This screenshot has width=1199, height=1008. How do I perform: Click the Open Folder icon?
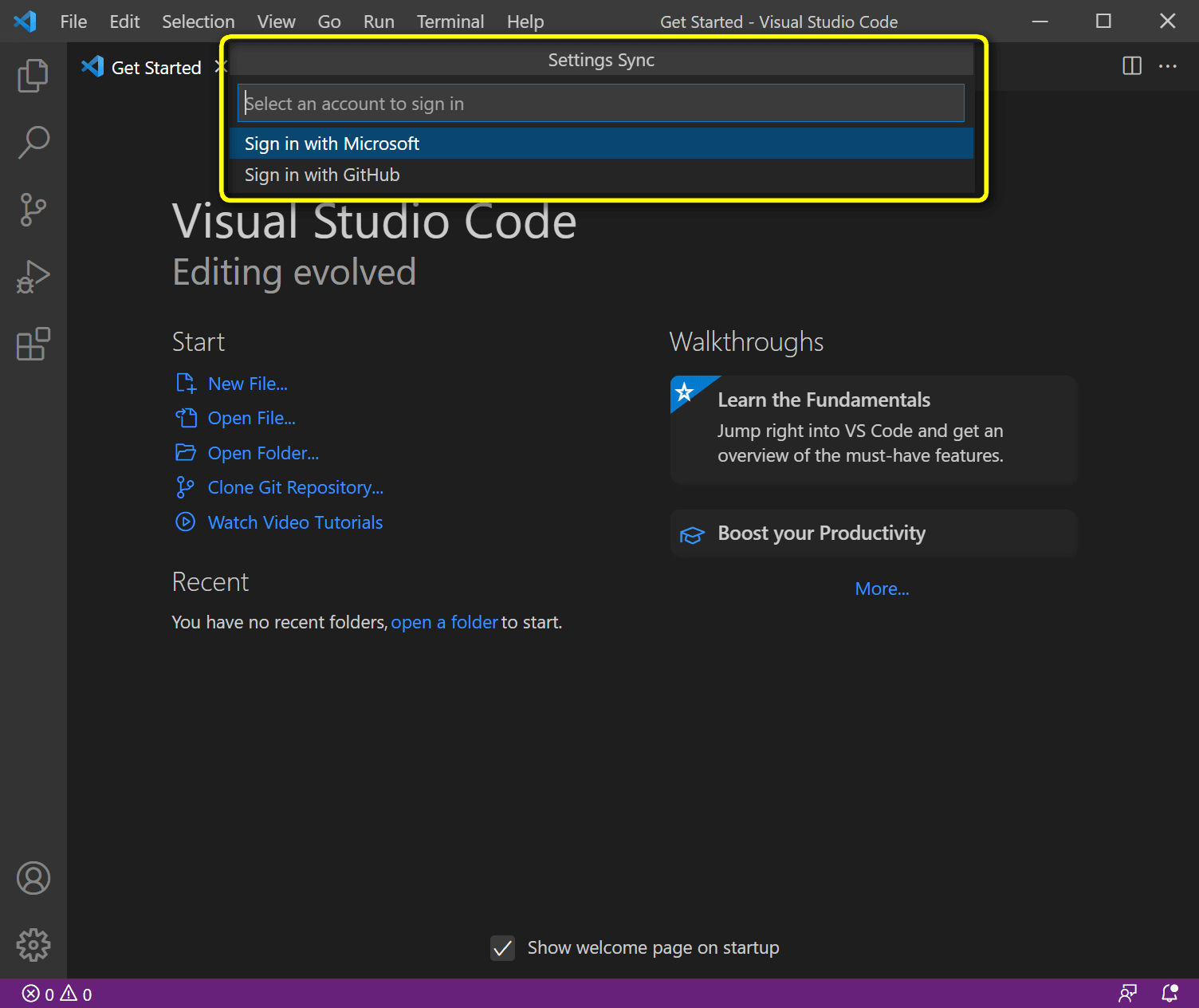tap(186, 453)
